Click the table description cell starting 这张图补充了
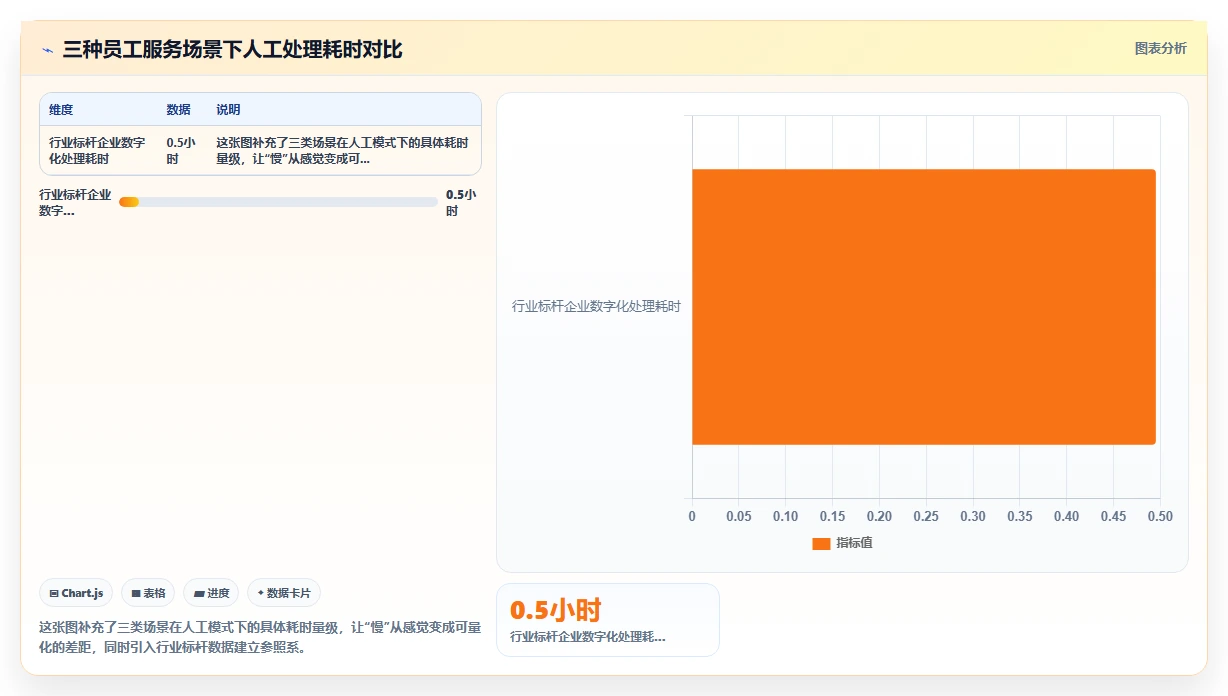This screenshot has height=696, width=1228. pyautogui.click(x=342, y=150)
